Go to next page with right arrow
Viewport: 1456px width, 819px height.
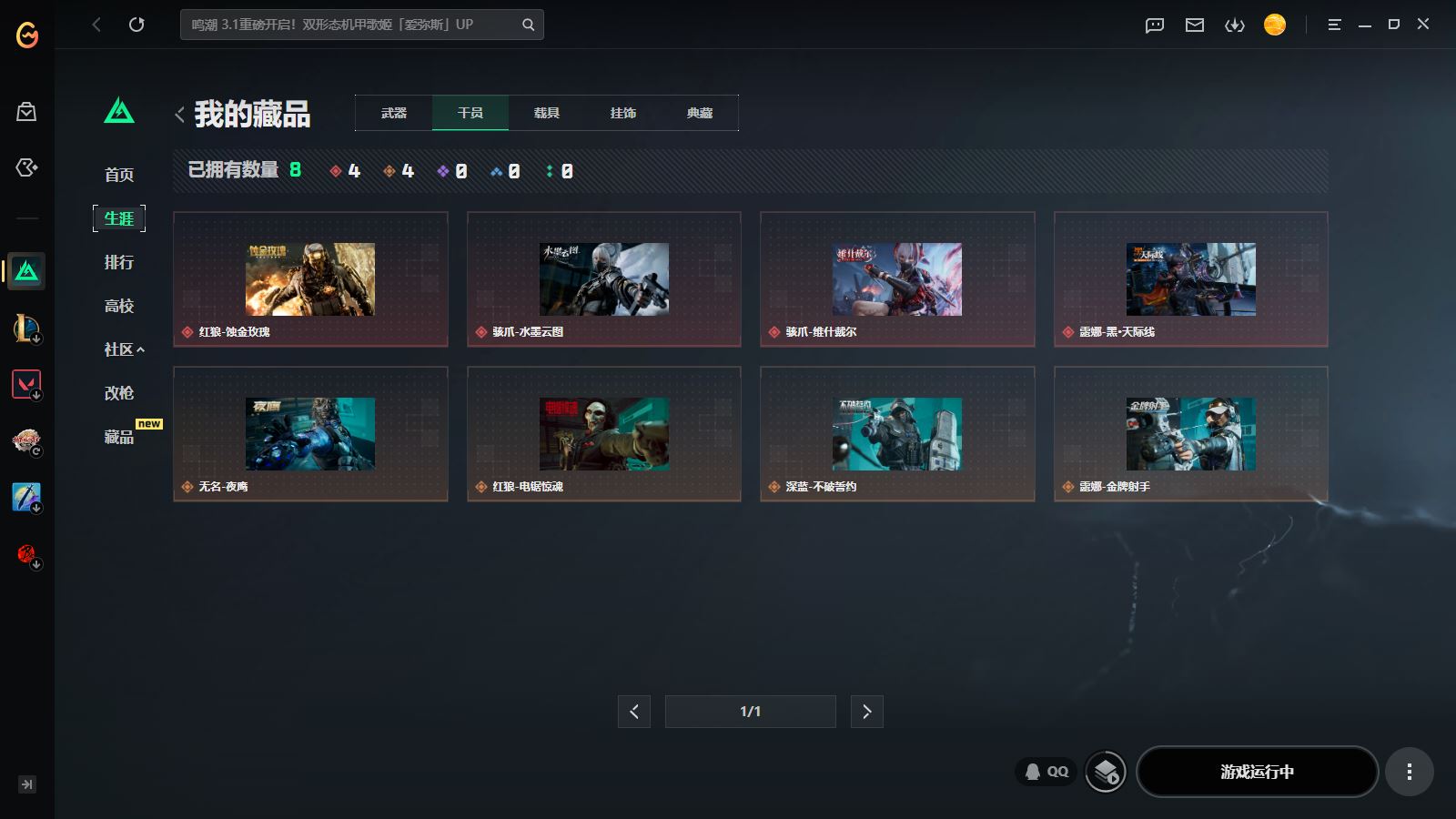pyautogui.click(x=866, y=712)
